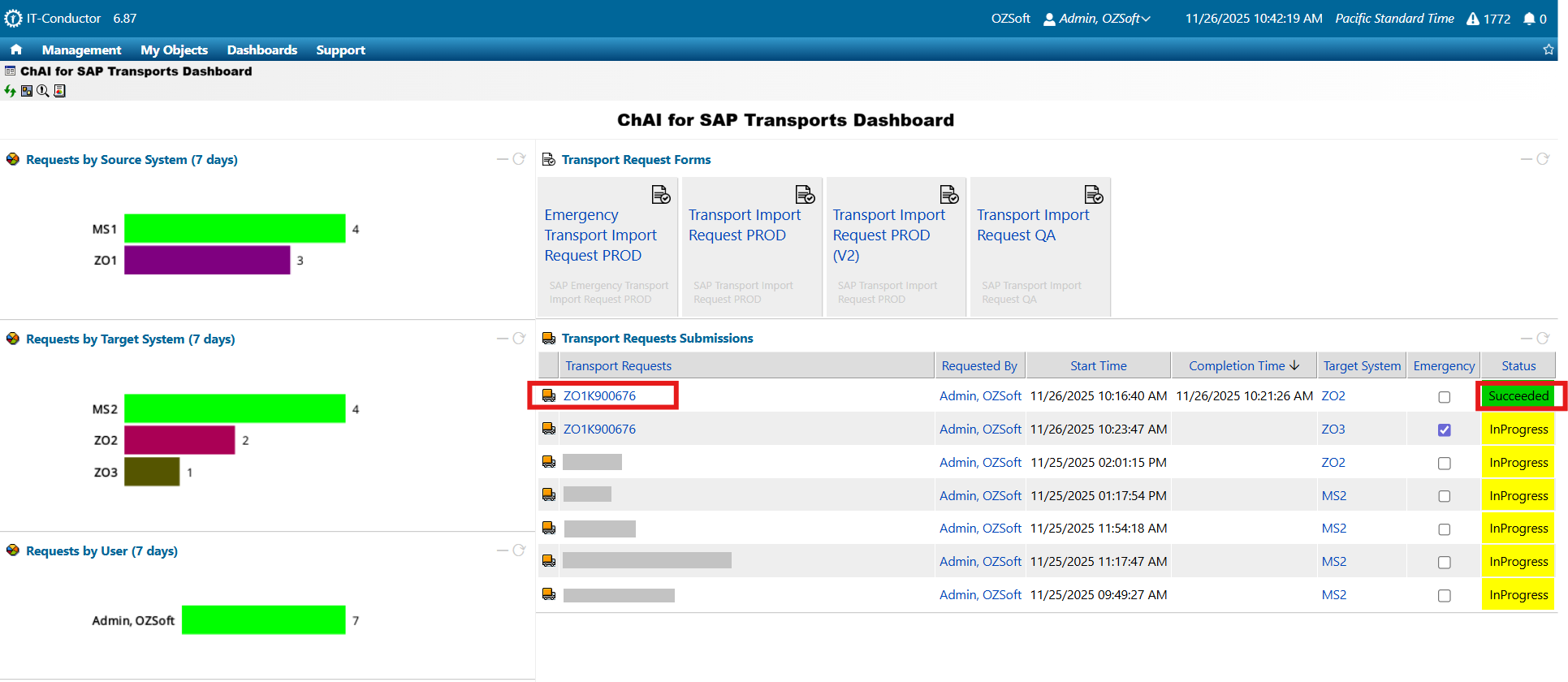The width and height of the screenshot is (1568, 682).
Task: Click the home icon in the menu bar
Action: [x=16, y=50]
